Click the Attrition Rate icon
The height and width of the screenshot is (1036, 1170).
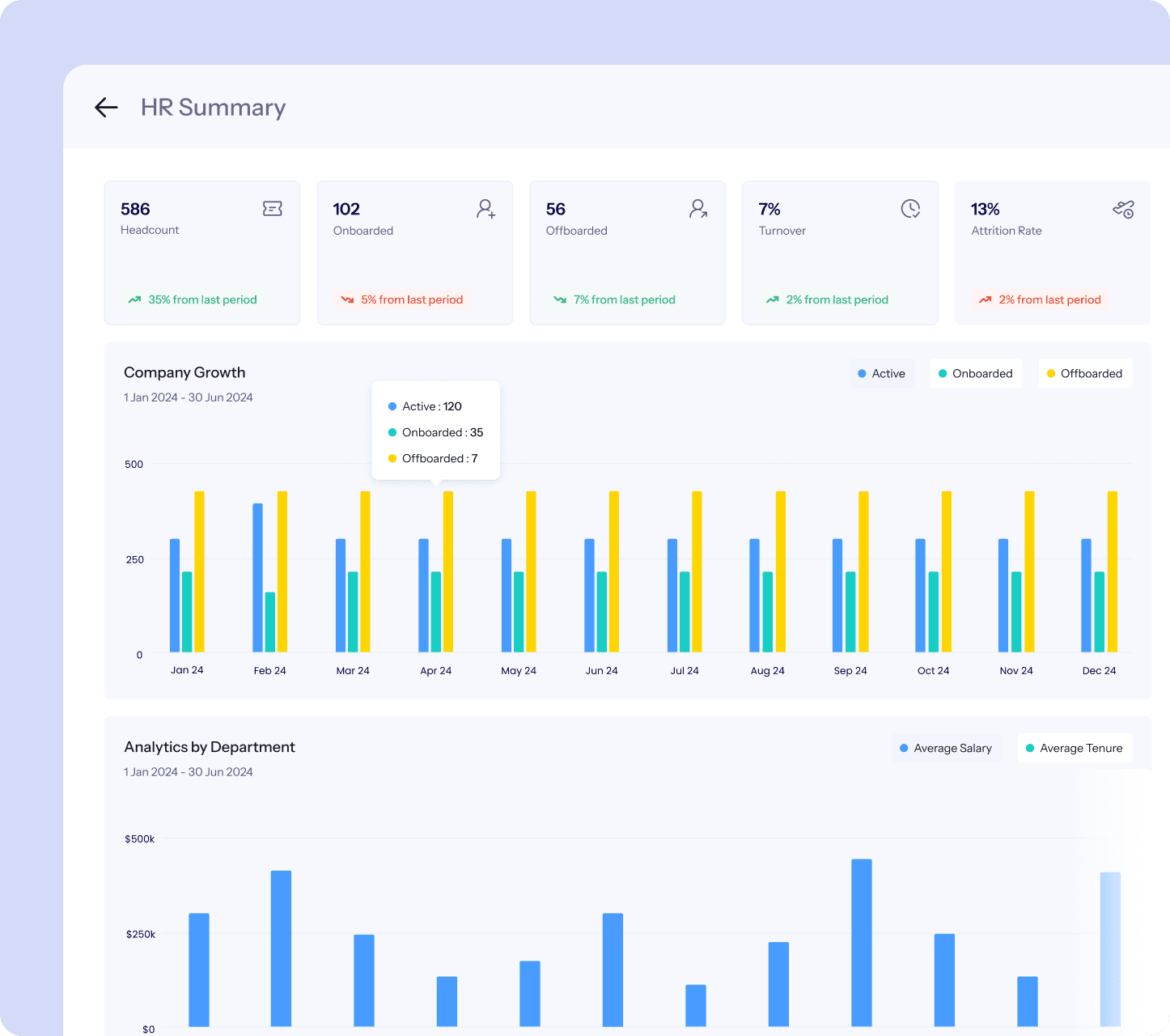[1123, 210]
